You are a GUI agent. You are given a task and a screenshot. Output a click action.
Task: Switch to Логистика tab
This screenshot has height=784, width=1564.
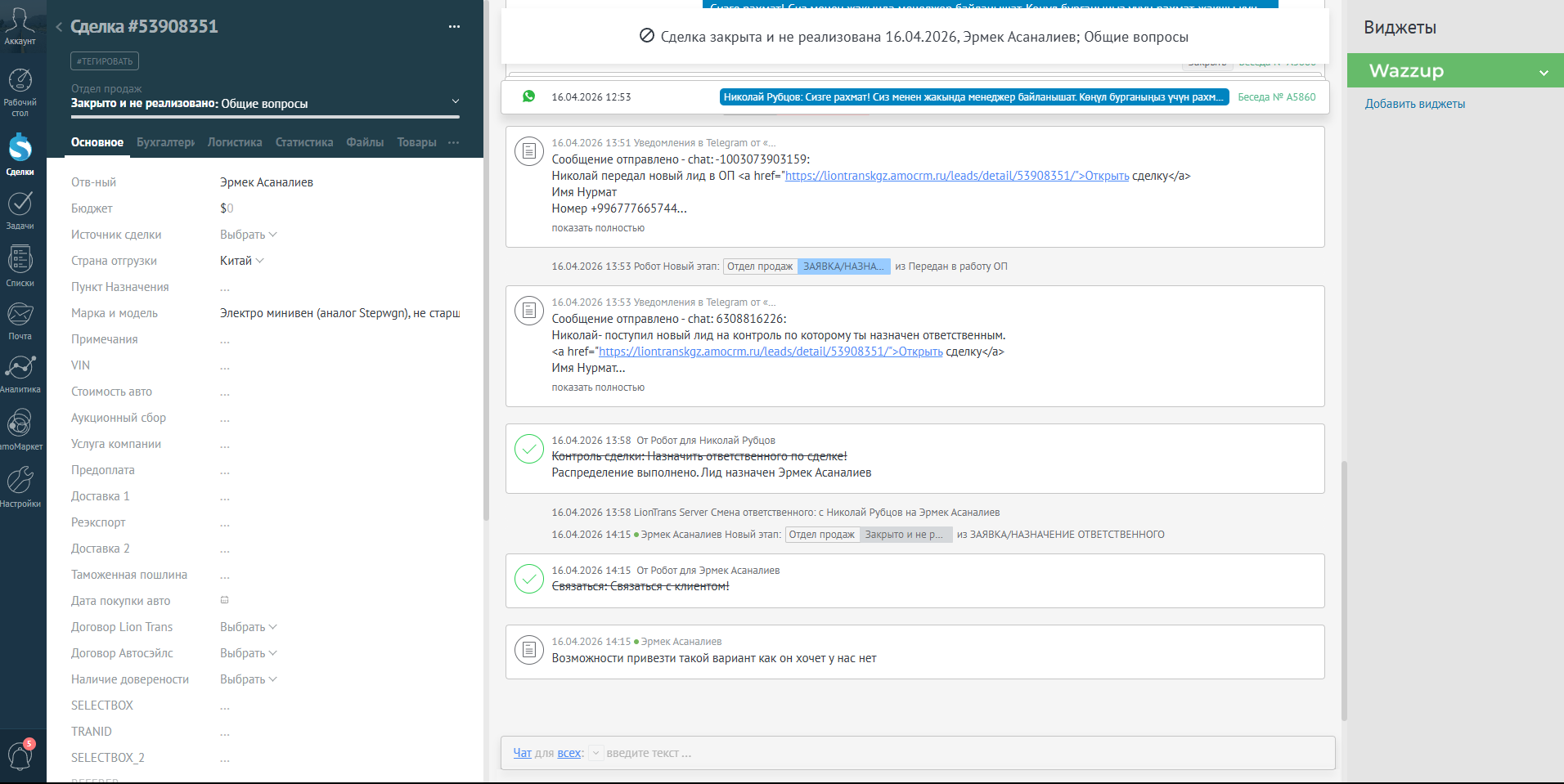tap(235, 142)
